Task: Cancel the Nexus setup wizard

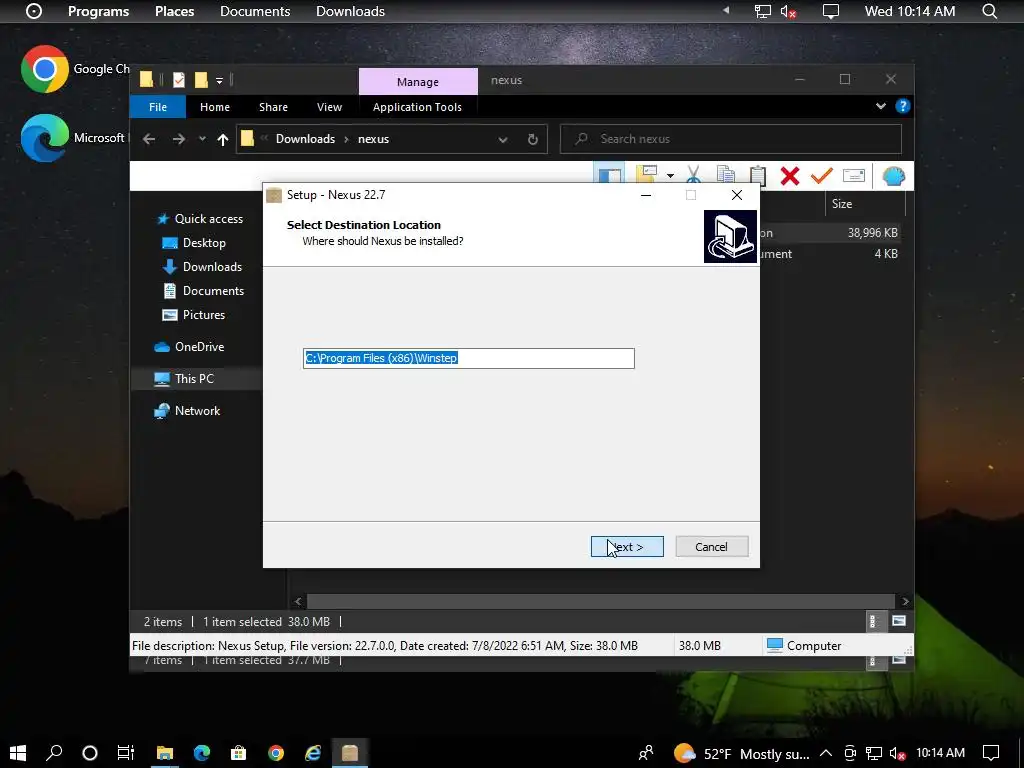Action: 711,547
